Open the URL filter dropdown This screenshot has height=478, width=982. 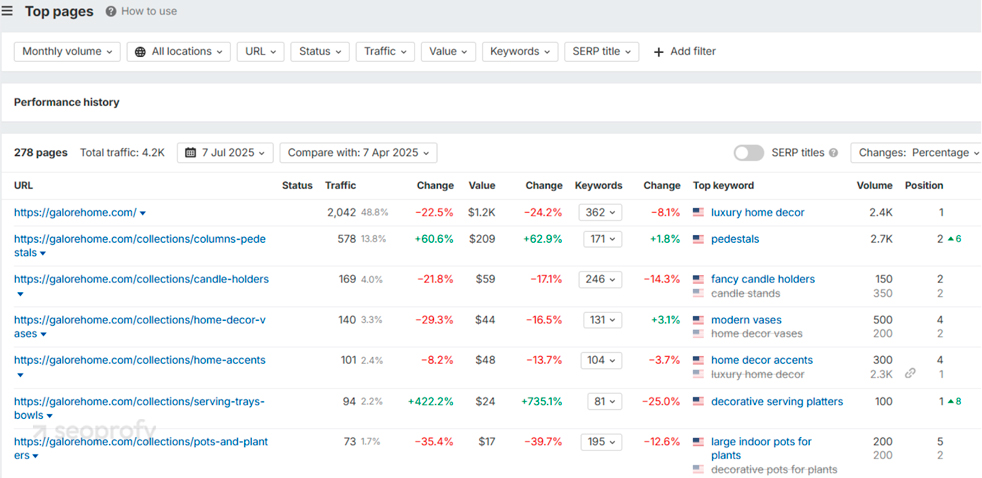coord(261,51)
